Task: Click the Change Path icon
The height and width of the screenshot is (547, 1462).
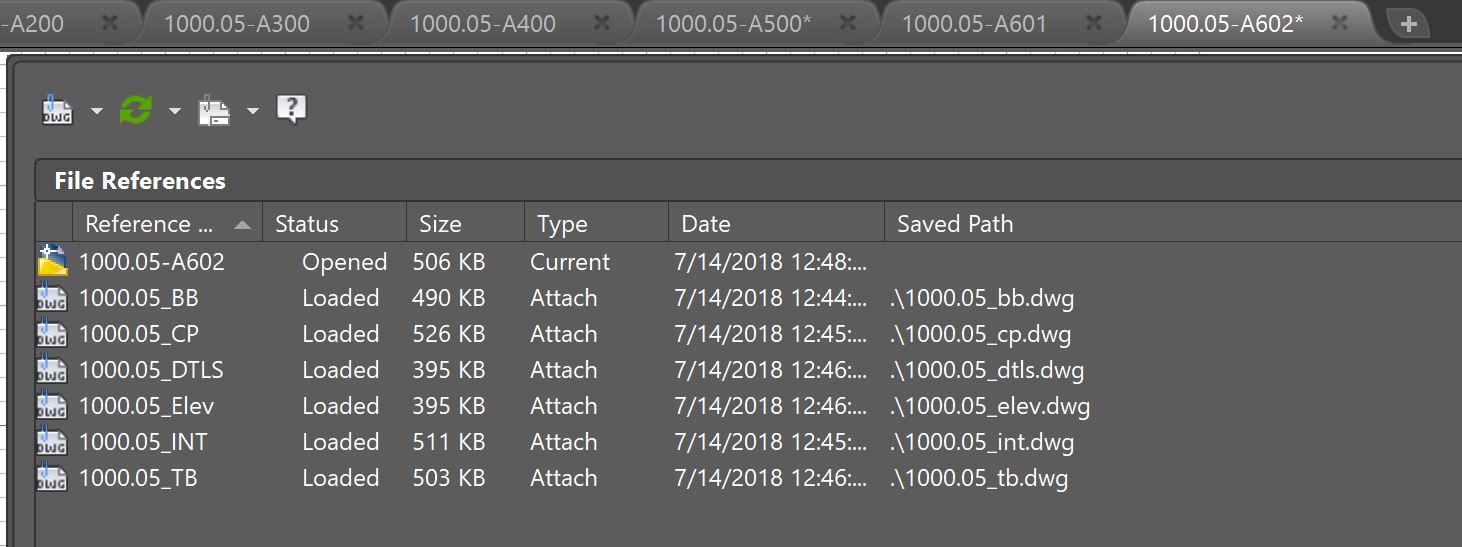Action: point(214,110)
